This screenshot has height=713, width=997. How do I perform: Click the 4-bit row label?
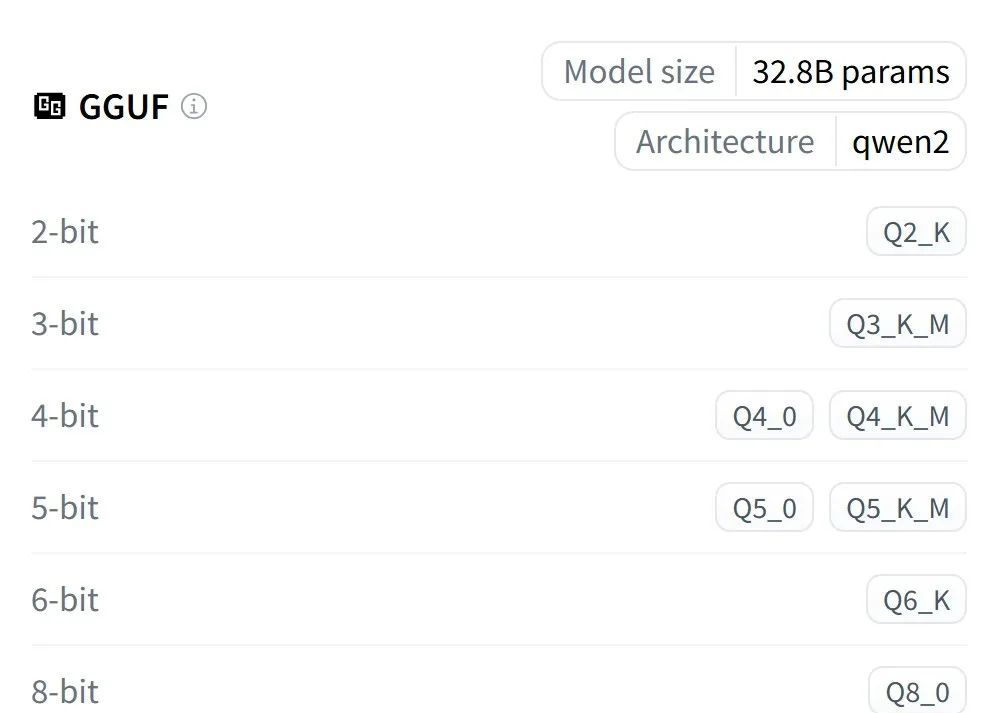(65, 416)
